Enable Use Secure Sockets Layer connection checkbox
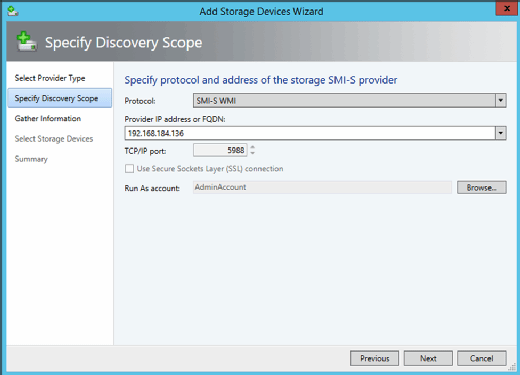This screenshot has width=520, height=375. pyautogui.click(x=129, y=169)
